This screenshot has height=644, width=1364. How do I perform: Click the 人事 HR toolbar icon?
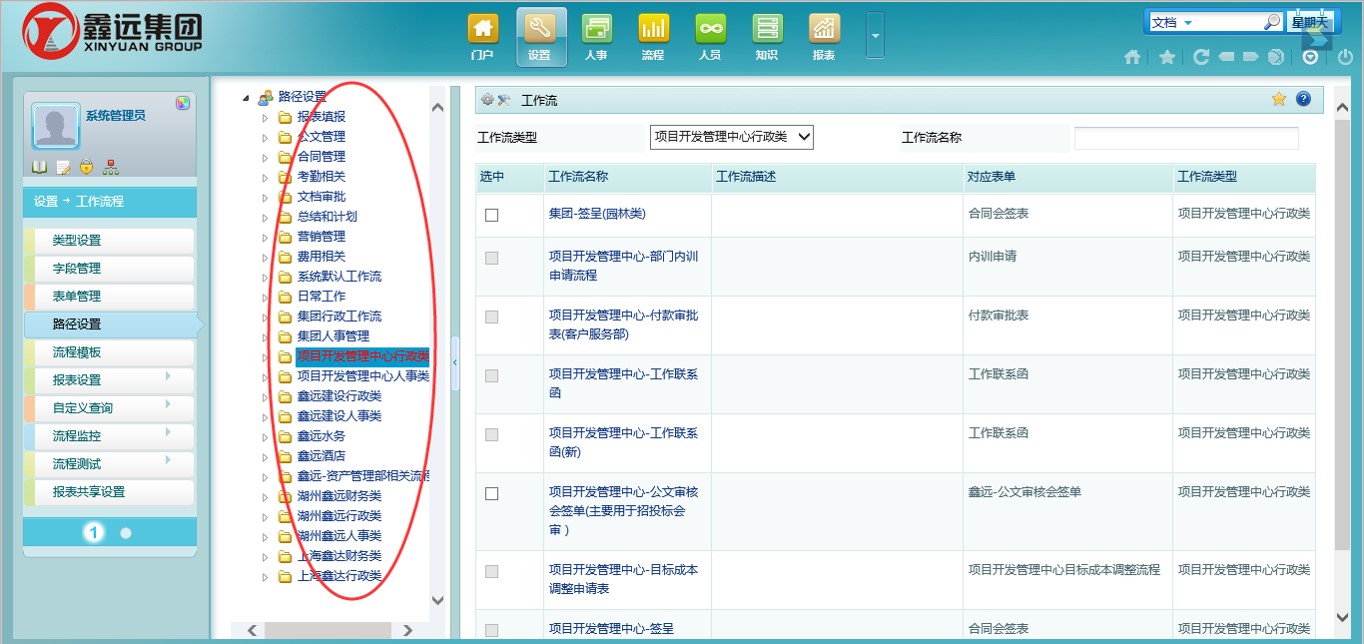(x=596, y=36)
